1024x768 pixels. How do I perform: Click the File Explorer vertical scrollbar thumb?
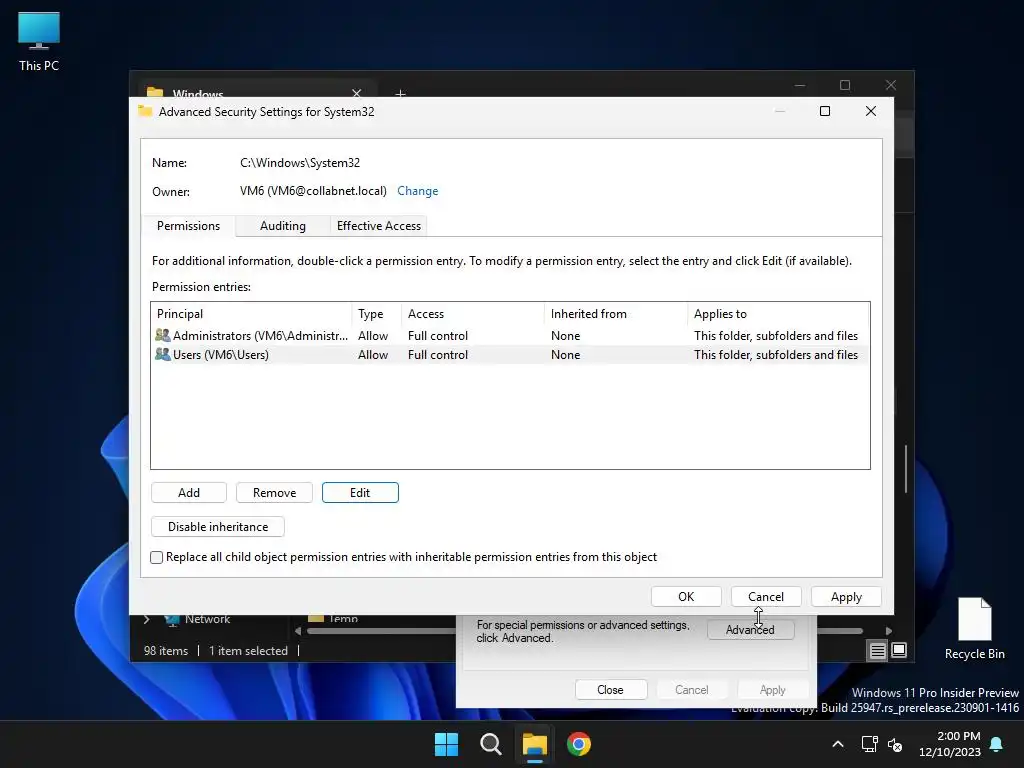tap(906, 468)
